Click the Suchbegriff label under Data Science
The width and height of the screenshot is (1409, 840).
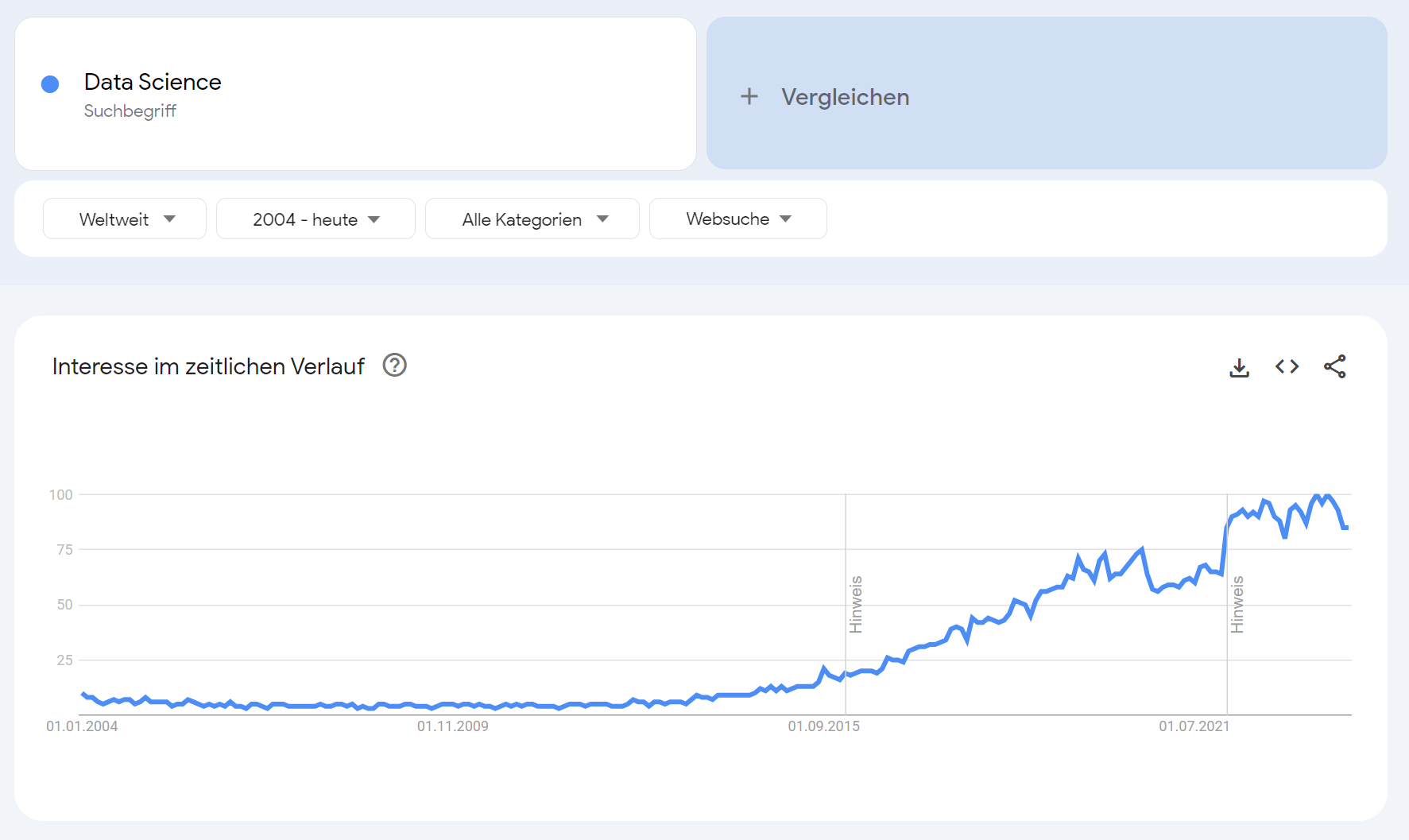[x=130, y=111]
